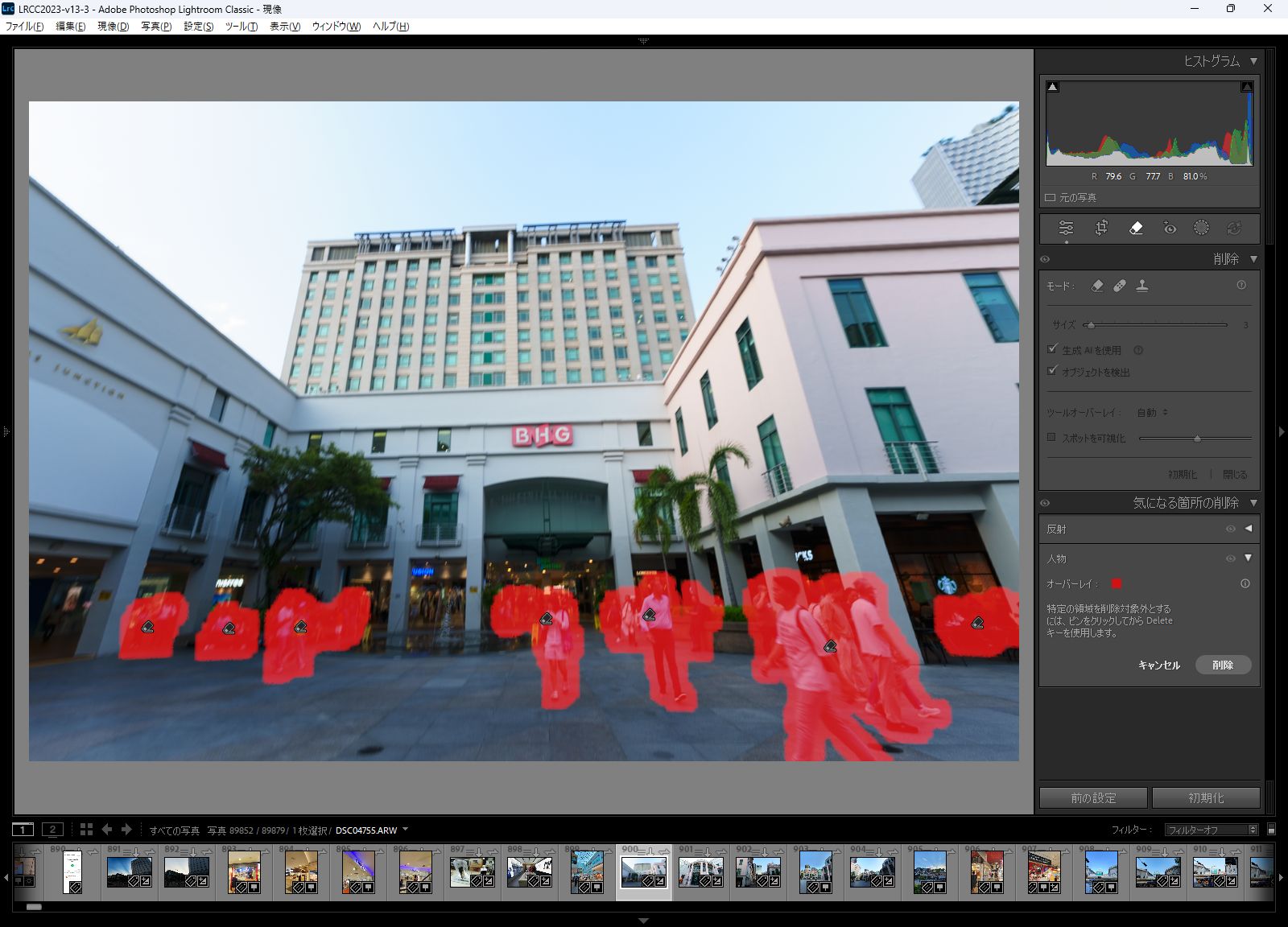Go back with the filmstrip left arrow

pyautogui.click(x=107, y=829)
